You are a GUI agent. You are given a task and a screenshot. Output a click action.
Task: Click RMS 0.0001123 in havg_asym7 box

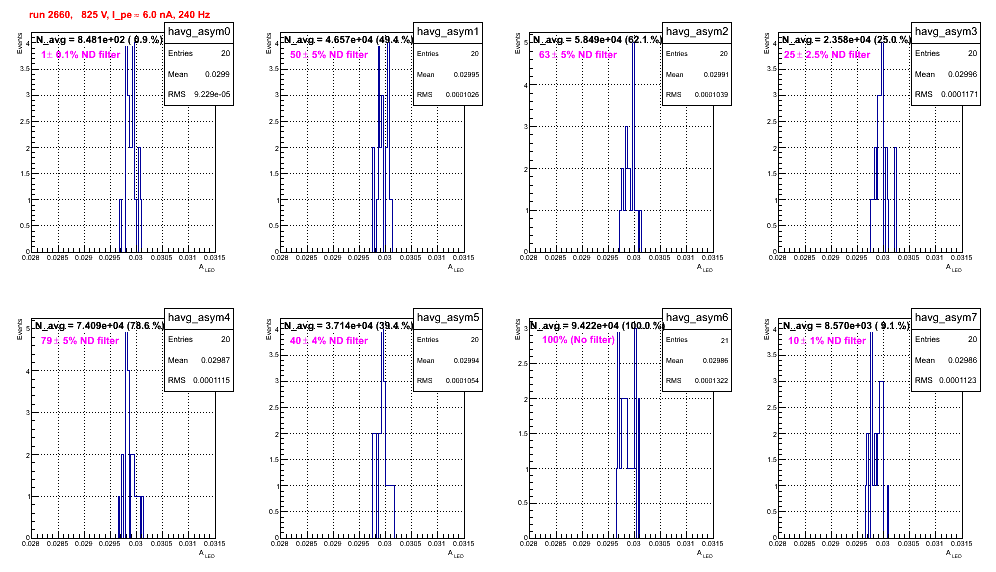pos(946,380)
